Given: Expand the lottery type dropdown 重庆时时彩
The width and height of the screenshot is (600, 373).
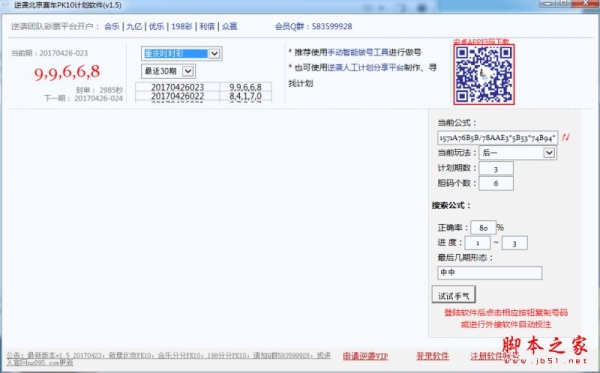Looking at the screenshot, I should 214,54.
